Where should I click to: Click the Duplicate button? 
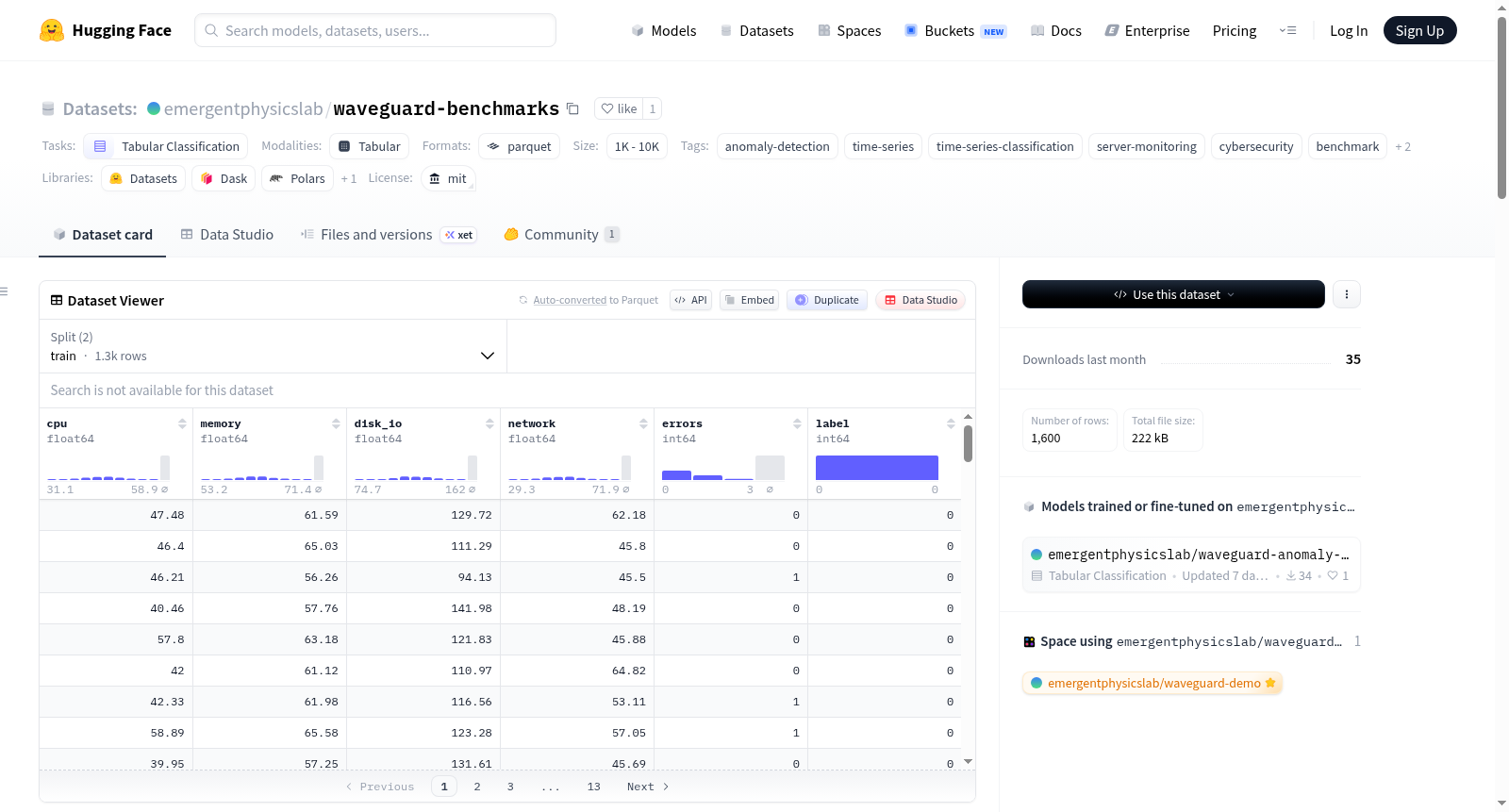(x=826, y=300)
